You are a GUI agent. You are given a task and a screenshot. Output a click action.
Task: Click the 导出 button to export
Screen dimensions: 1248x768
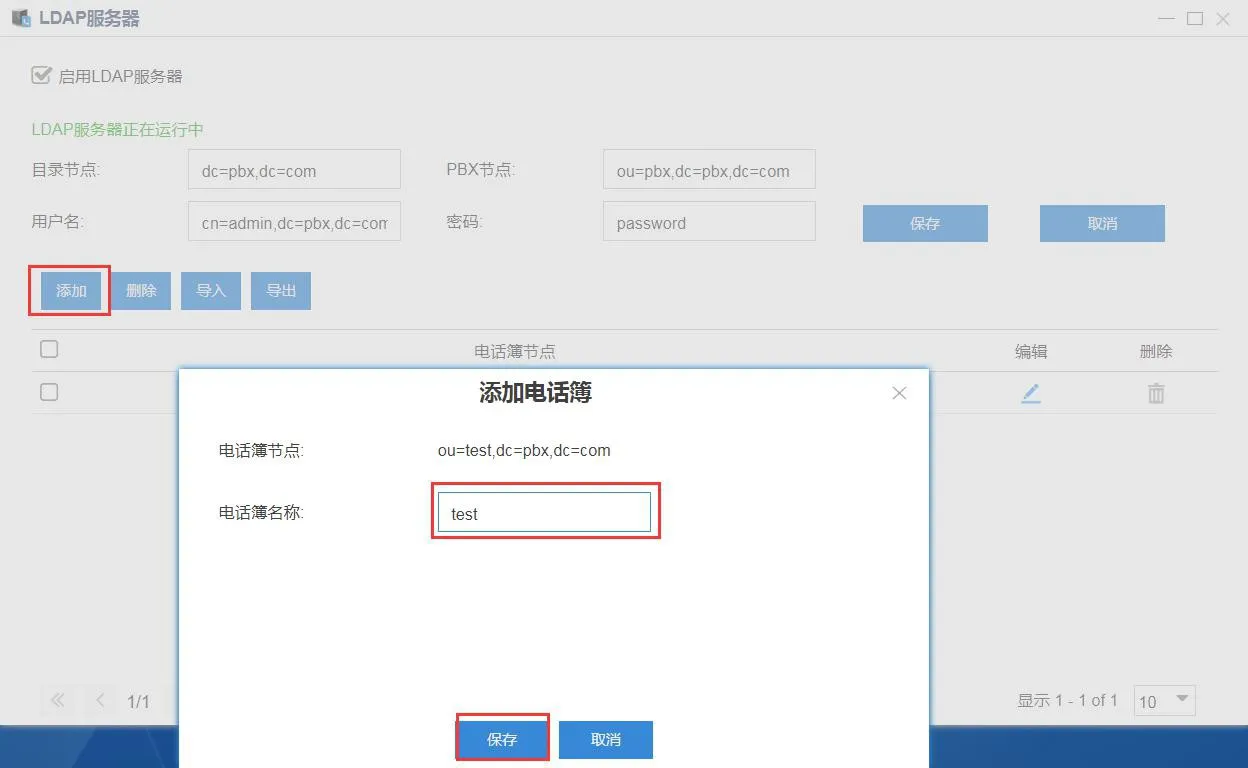point(281,290)
